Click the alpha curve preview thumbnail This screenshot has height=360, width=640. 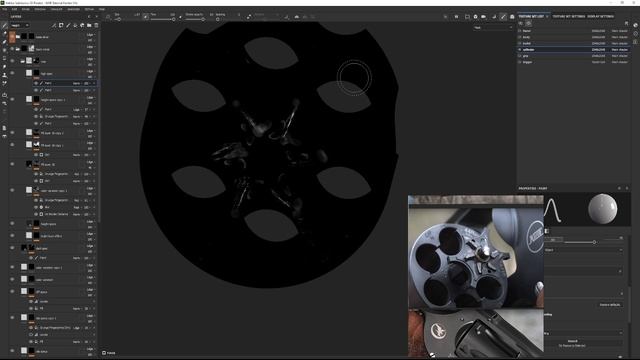[x=552, y=210]
